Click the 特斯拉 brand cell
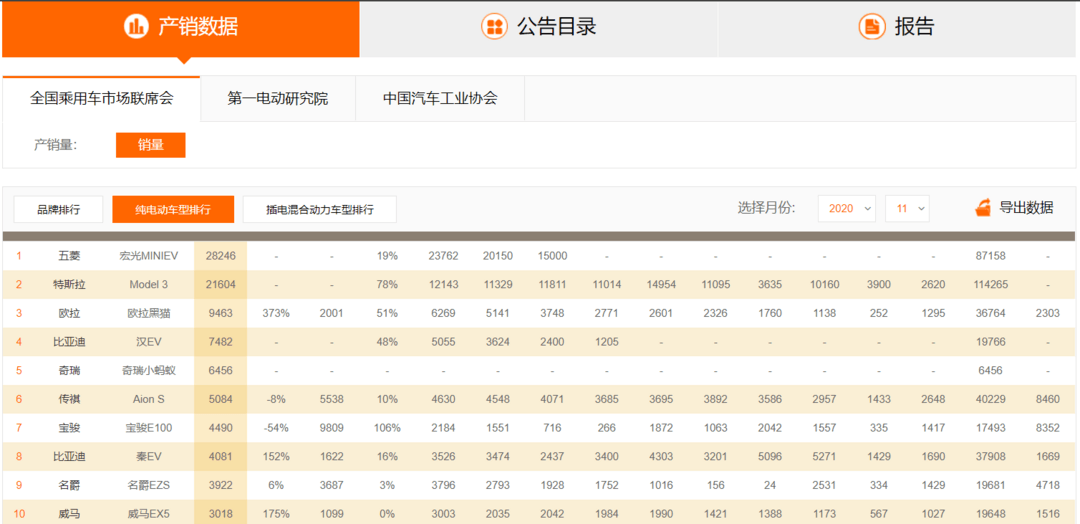The height and width of the screenshot is (524, 1080). 70,284
